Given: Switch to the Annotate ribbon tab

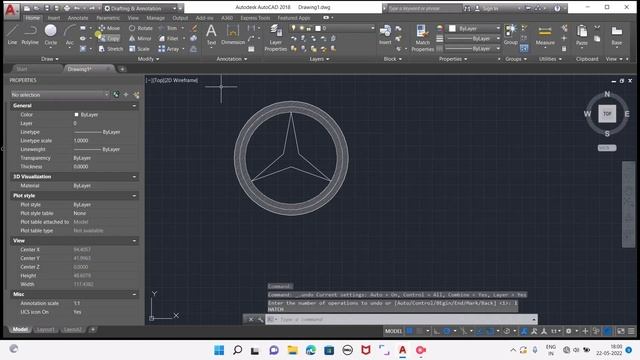Looking at the screenshot, I should click(78, 18).
